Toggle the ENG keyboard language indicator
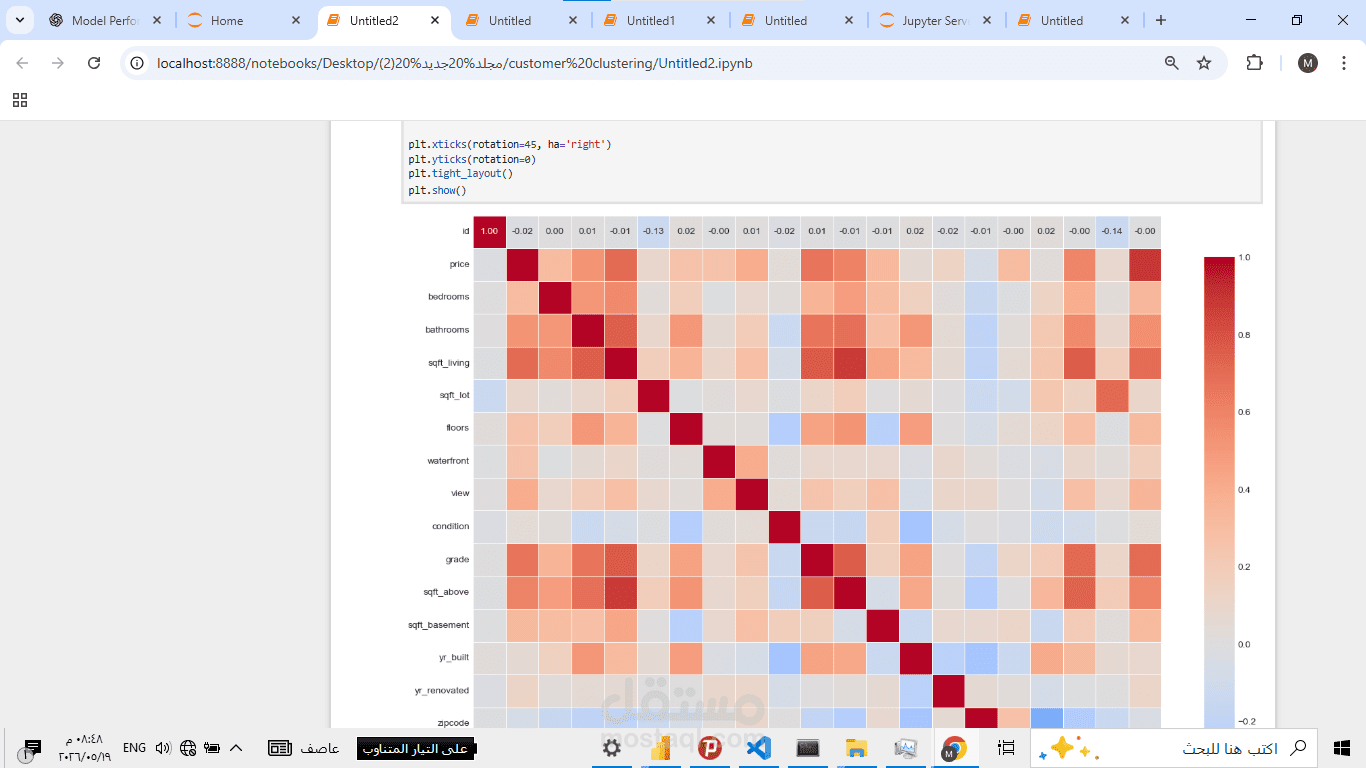 134,748
